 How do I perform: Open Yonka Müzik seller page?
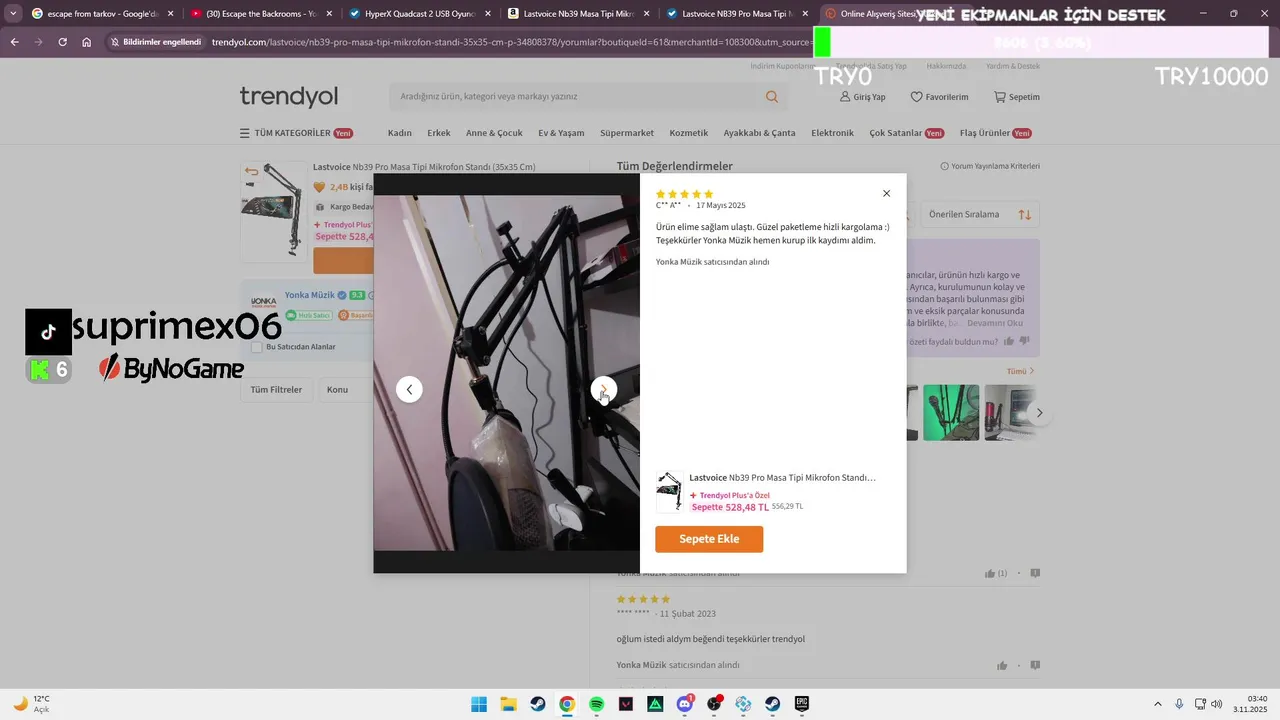(x=310, y=295)
